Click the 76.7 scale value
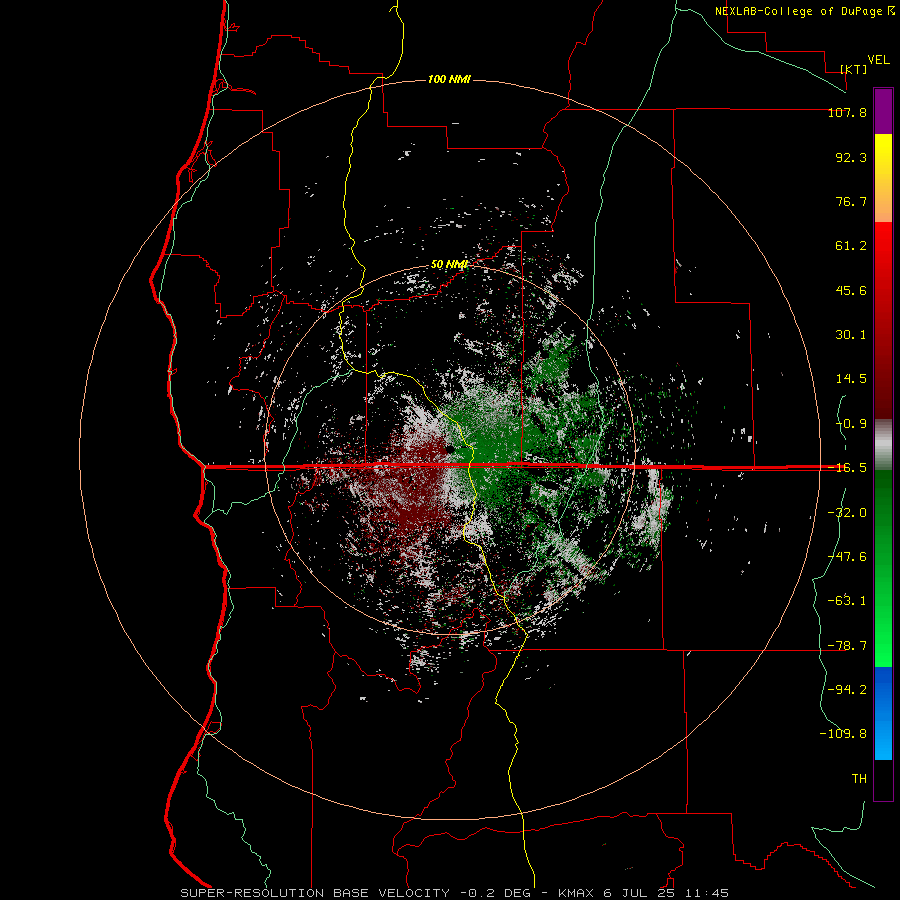Image resolution: width=900 pixels, height=900 pixels. tap(851, 201)
